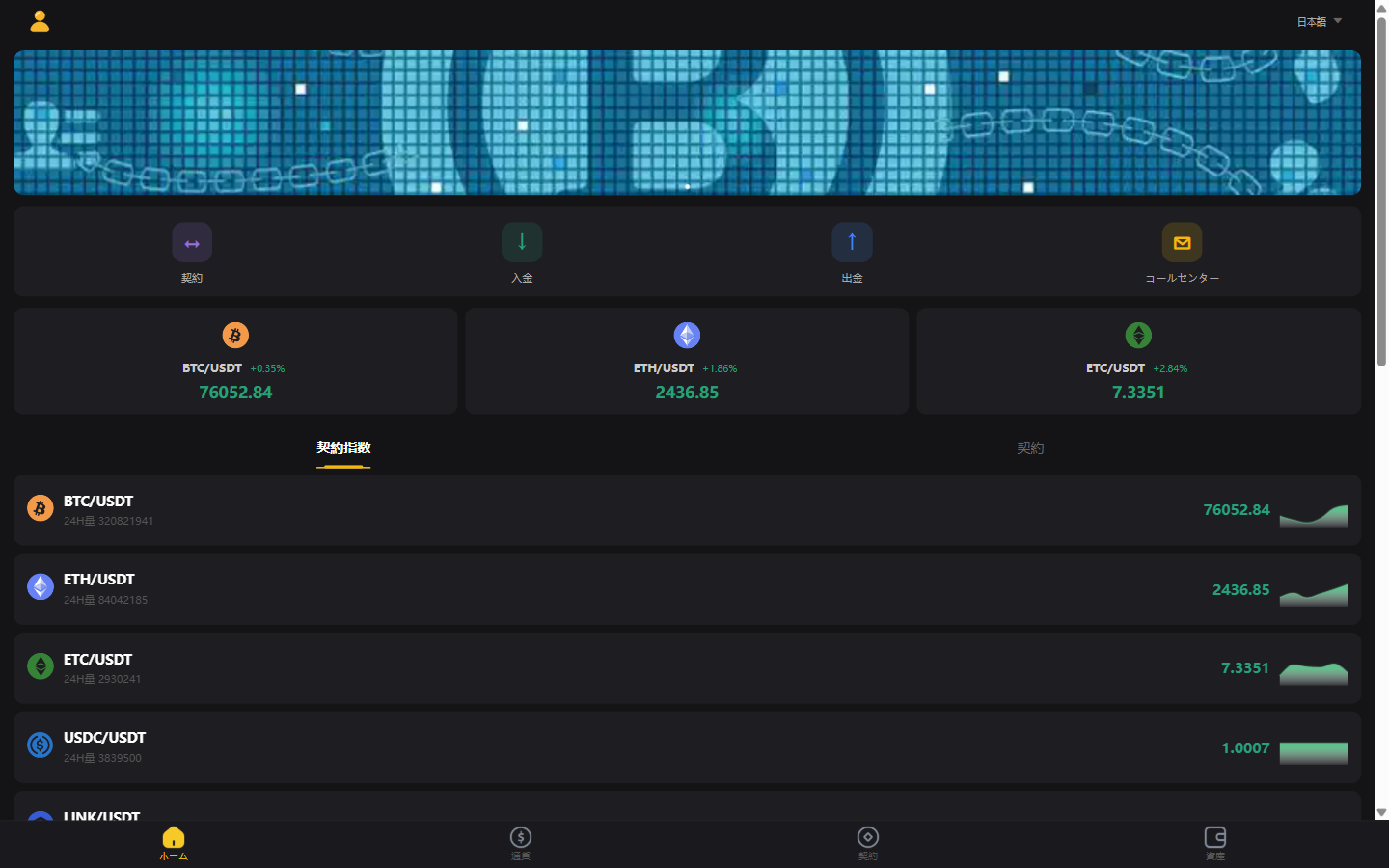
Task: Open the user profile icon
Action: coord(40,21)
